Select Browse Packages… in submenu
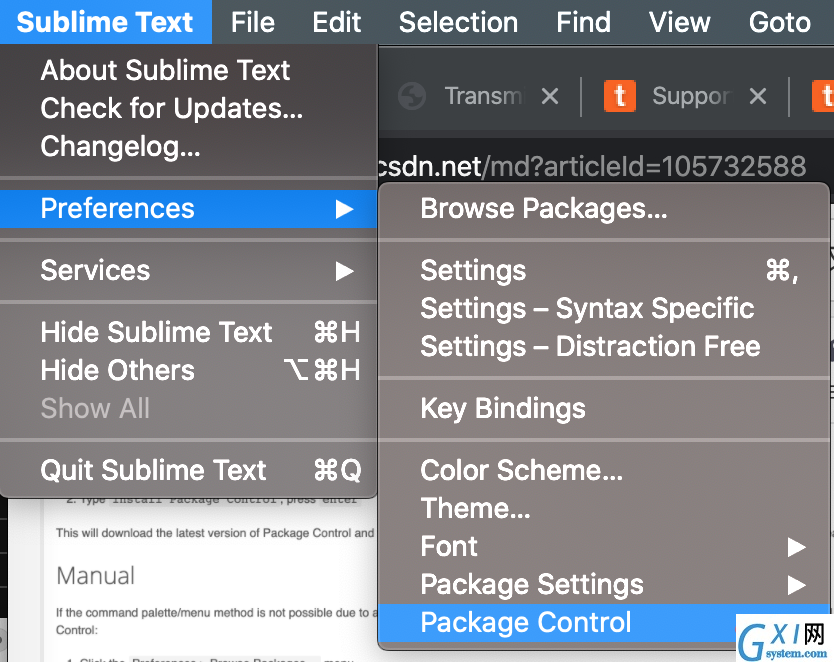Viewport: 834px width, 662px height. [604, 208]
